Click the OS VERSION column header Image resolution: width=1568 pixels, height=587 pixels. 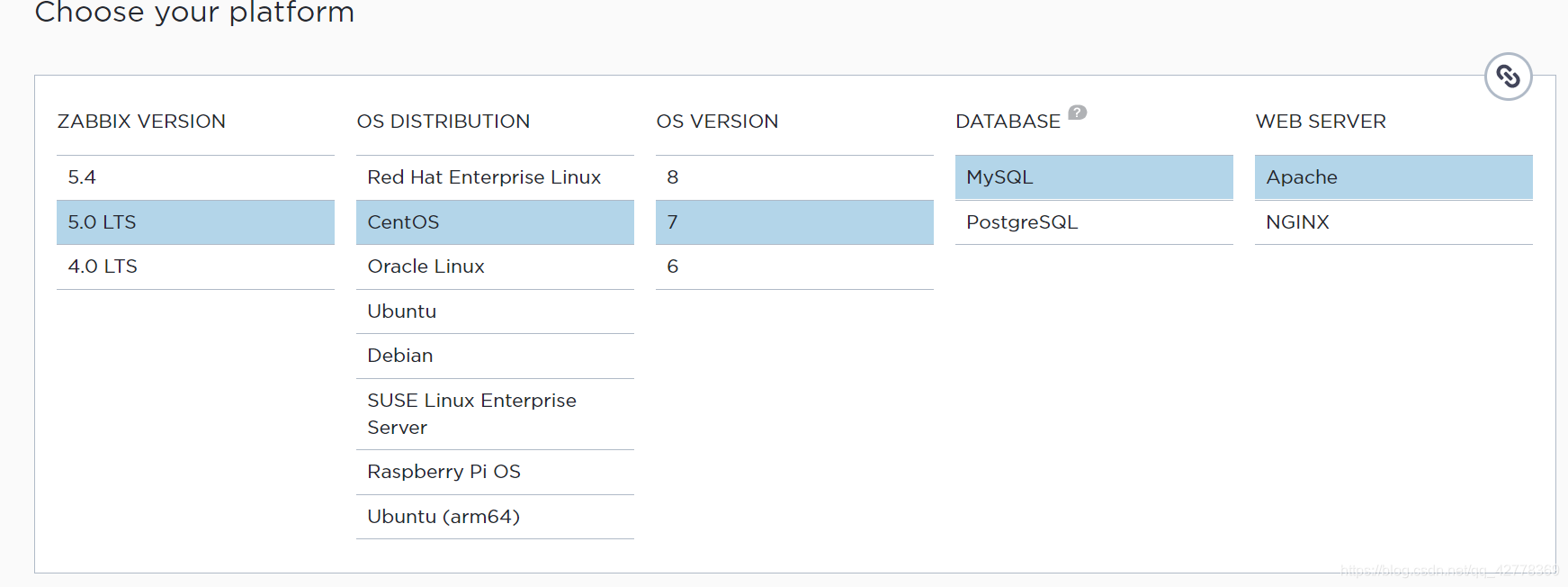click(x=717, y=122)
